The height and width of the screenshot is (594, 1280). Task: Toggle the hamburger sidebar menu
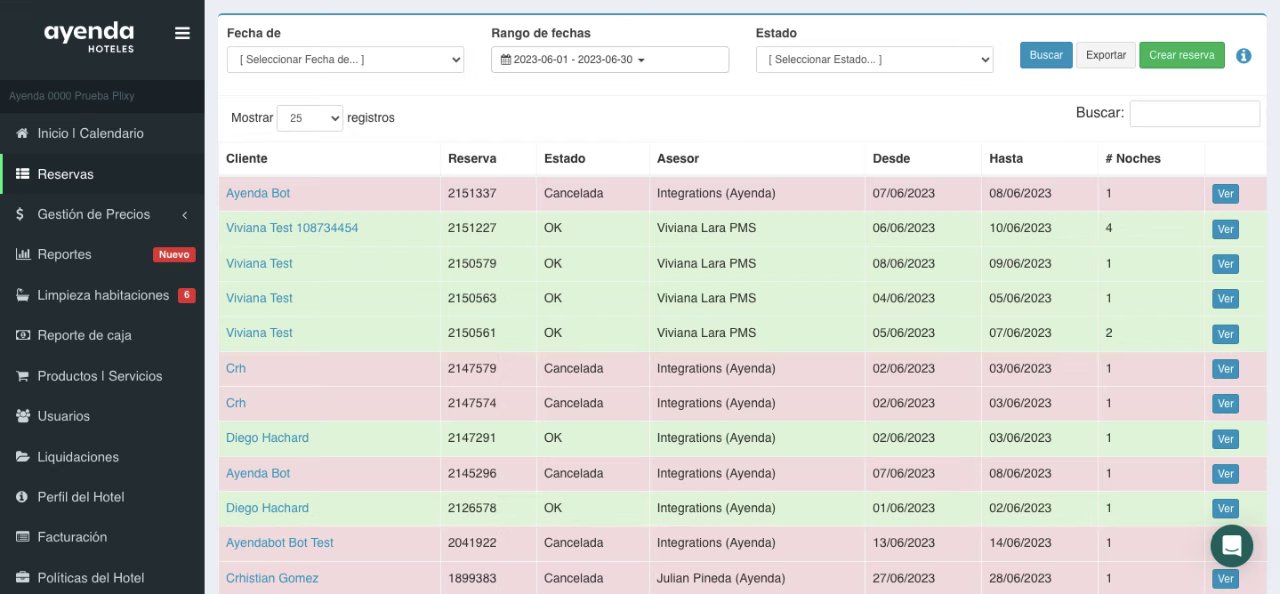pyautogui.click(x=182, y=33)
